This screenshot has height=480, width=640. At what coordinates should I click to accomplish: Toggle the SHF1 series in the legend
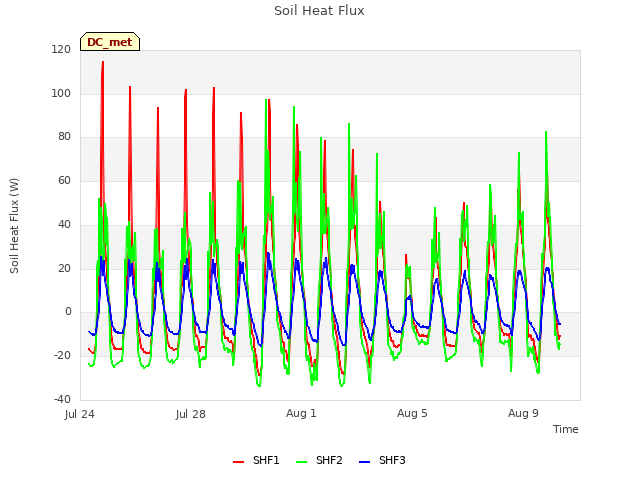(256, 460)
